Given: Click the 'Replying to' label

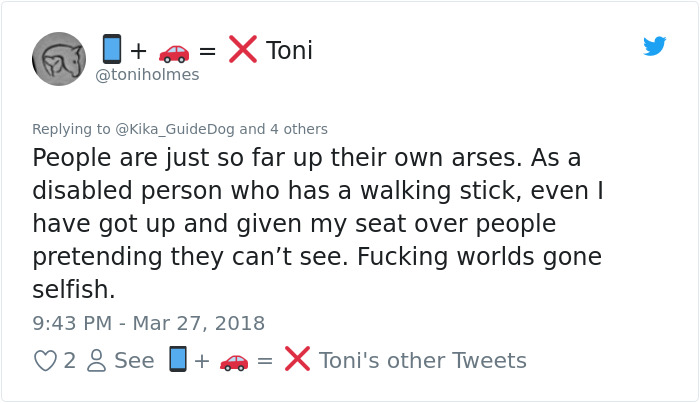Looking at the screenshot, I should [65, 129].
